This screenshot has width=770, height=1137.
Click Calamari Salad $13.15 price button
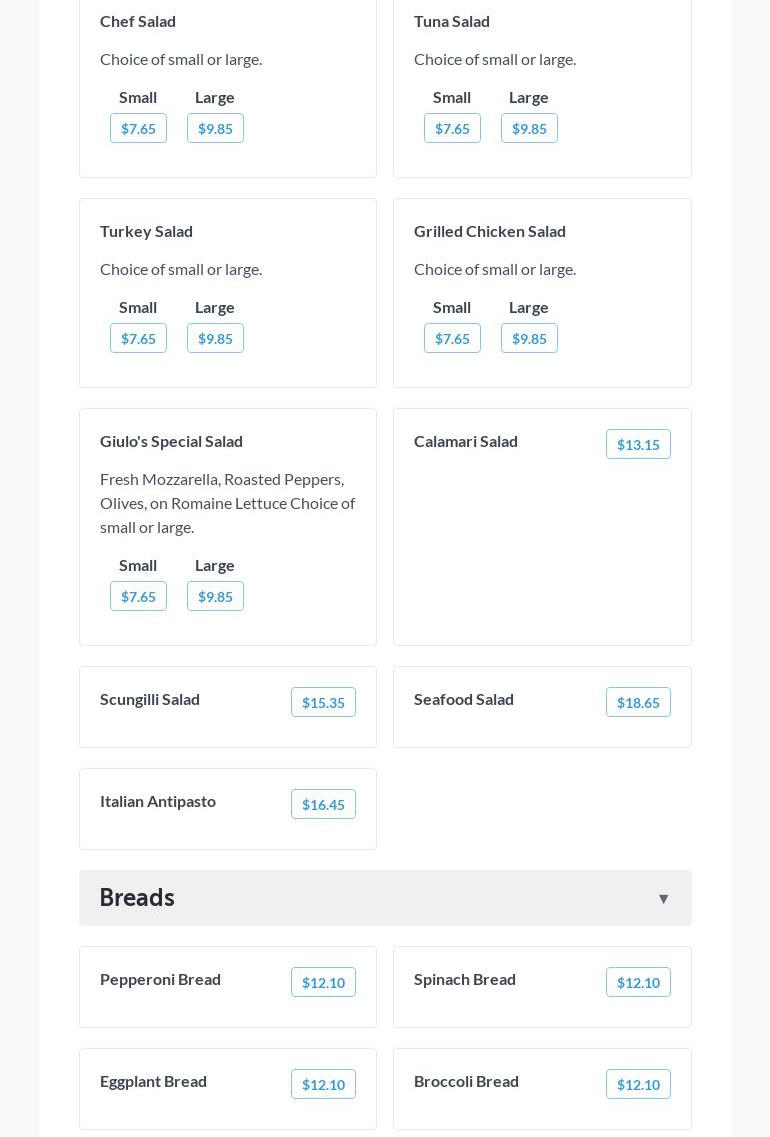point(638,445)
